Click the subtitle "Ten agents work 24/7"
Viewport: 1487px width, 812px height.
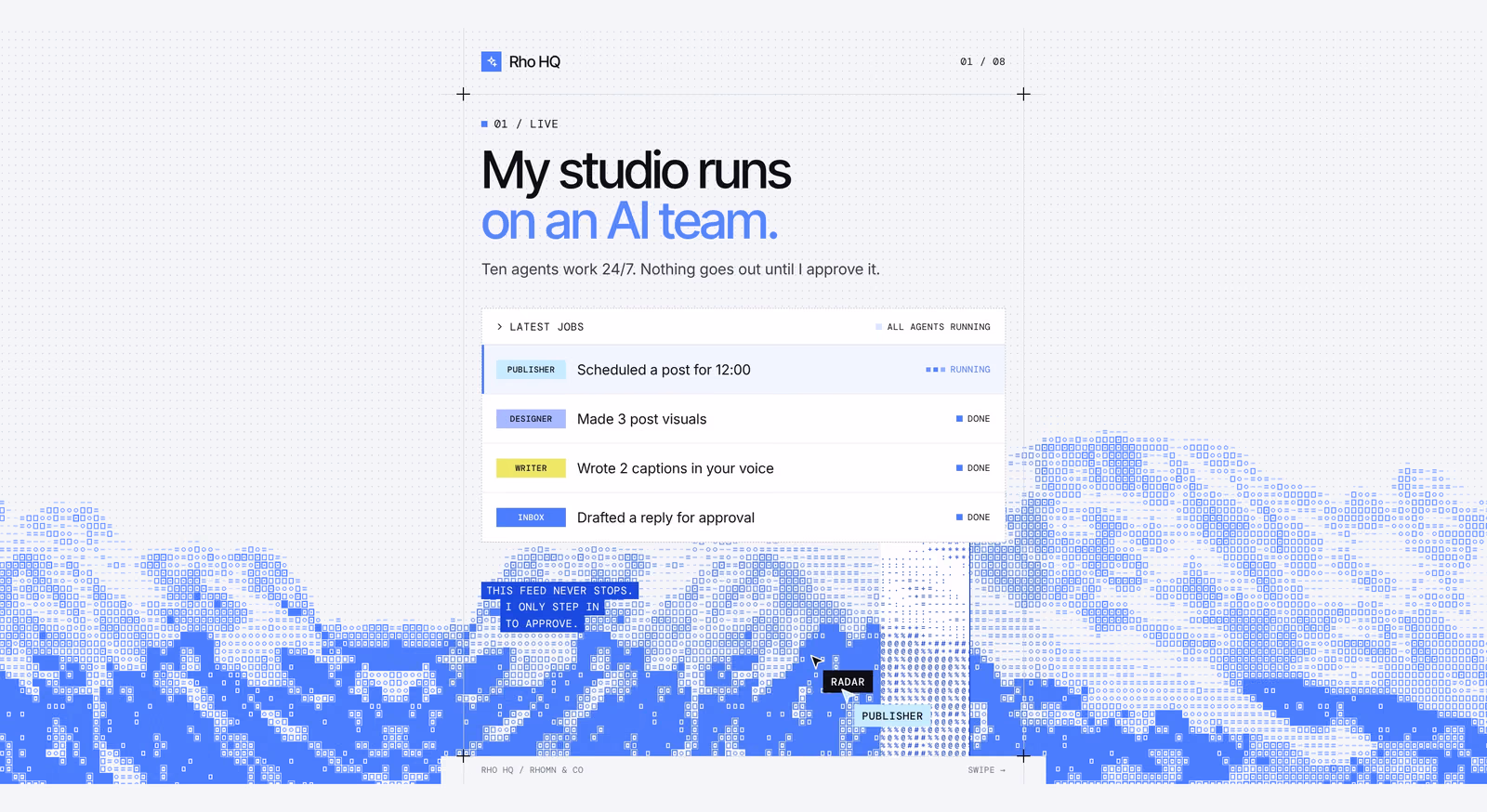557,269
